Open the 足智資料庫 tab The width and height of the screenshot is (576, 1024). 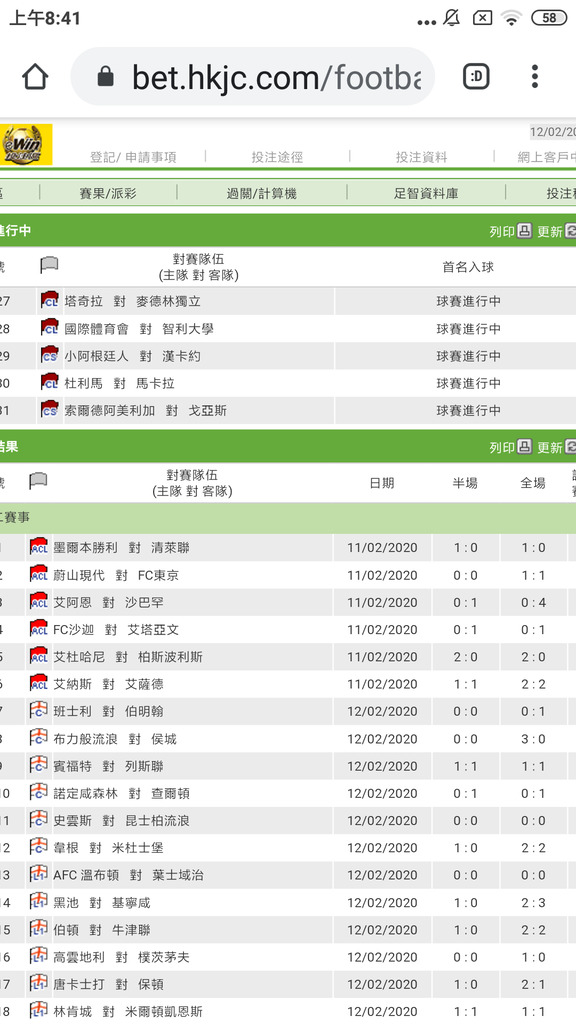[x=426, y=193]
